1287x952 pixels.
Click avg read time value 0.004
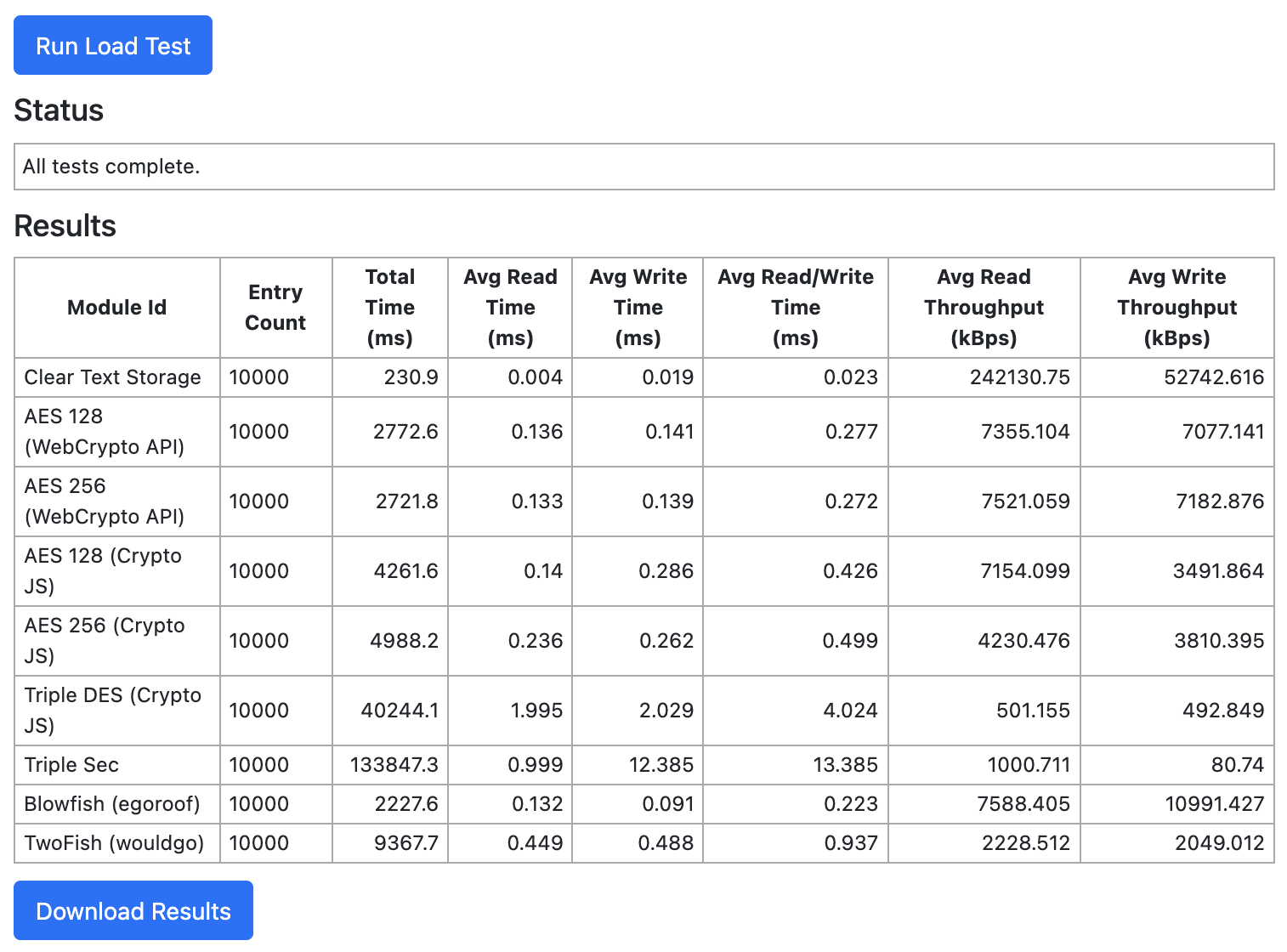pos(536,377)
